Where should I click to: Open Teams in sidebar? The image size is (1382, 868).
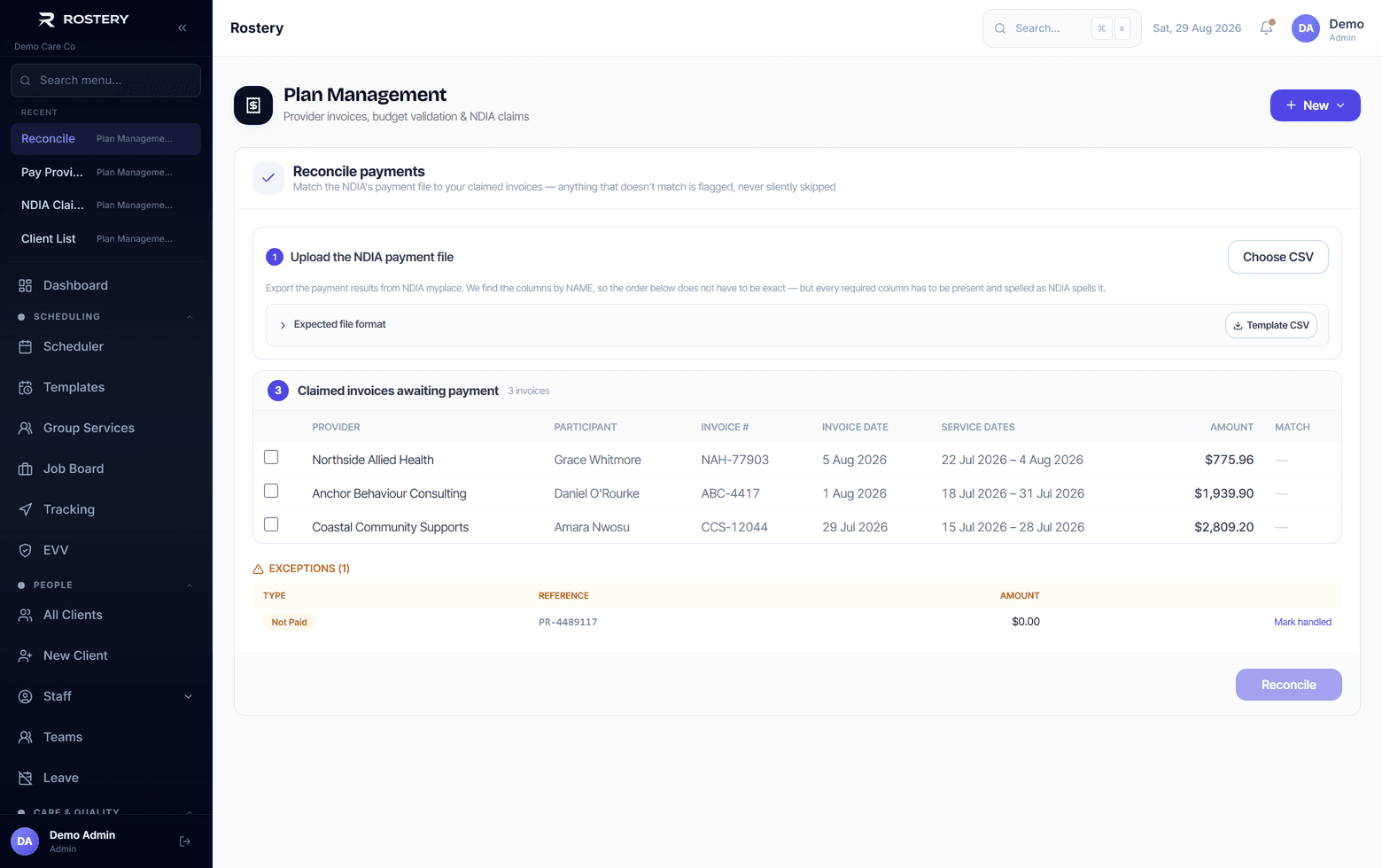(106, 737)
